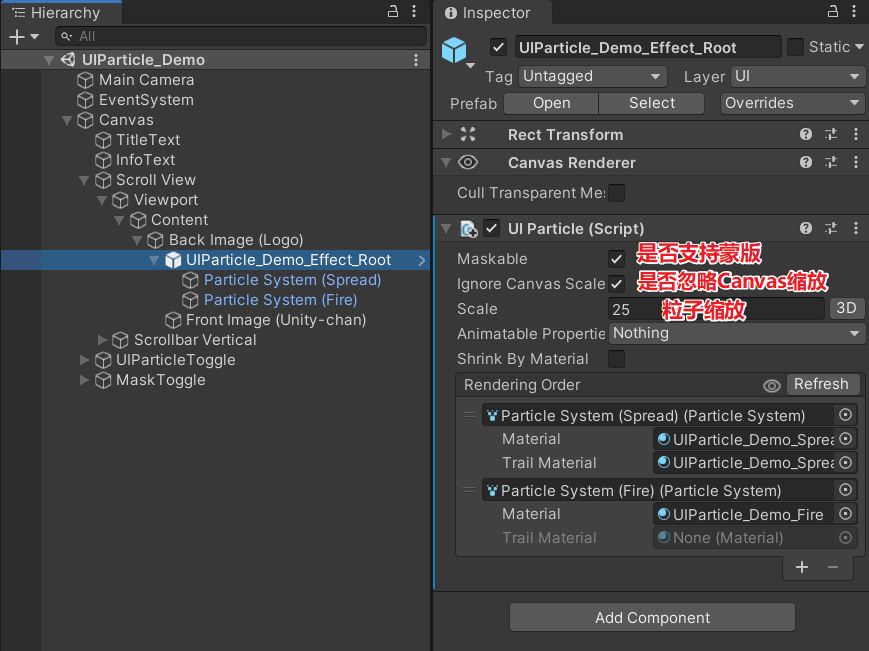The height and width of the screenshot is (651, 869).
Task: Open the prefab Overrides dropdown
Action: pos(792,103)
